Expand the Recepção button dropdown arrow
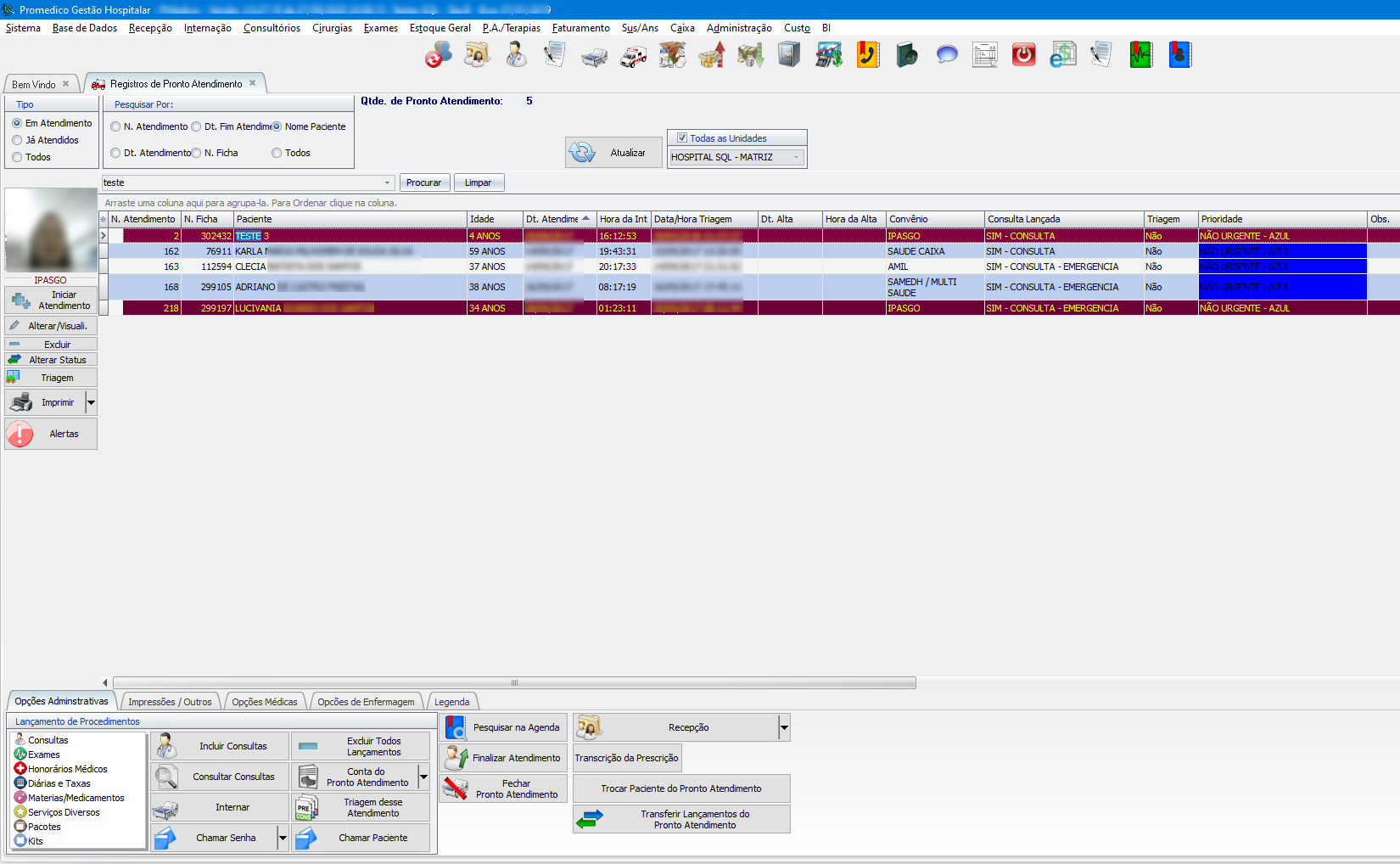This screenshot has height=864, width=1400. [784, 727]
